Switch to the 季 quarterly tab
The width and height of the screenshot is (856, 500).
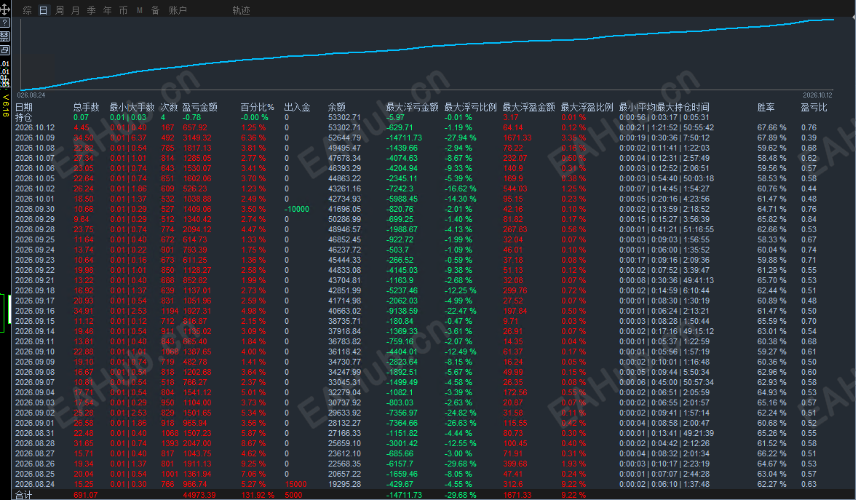coord(91,10)
